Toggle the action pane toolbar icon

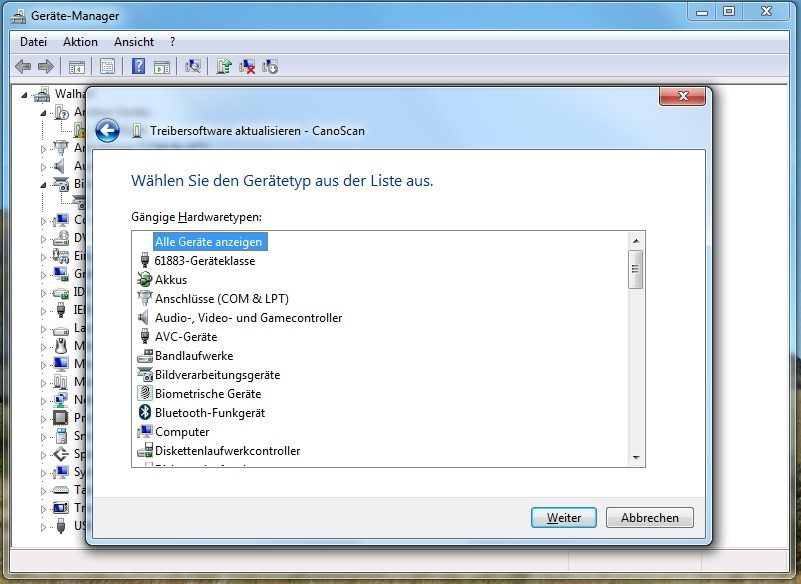(x=162, y=66)
